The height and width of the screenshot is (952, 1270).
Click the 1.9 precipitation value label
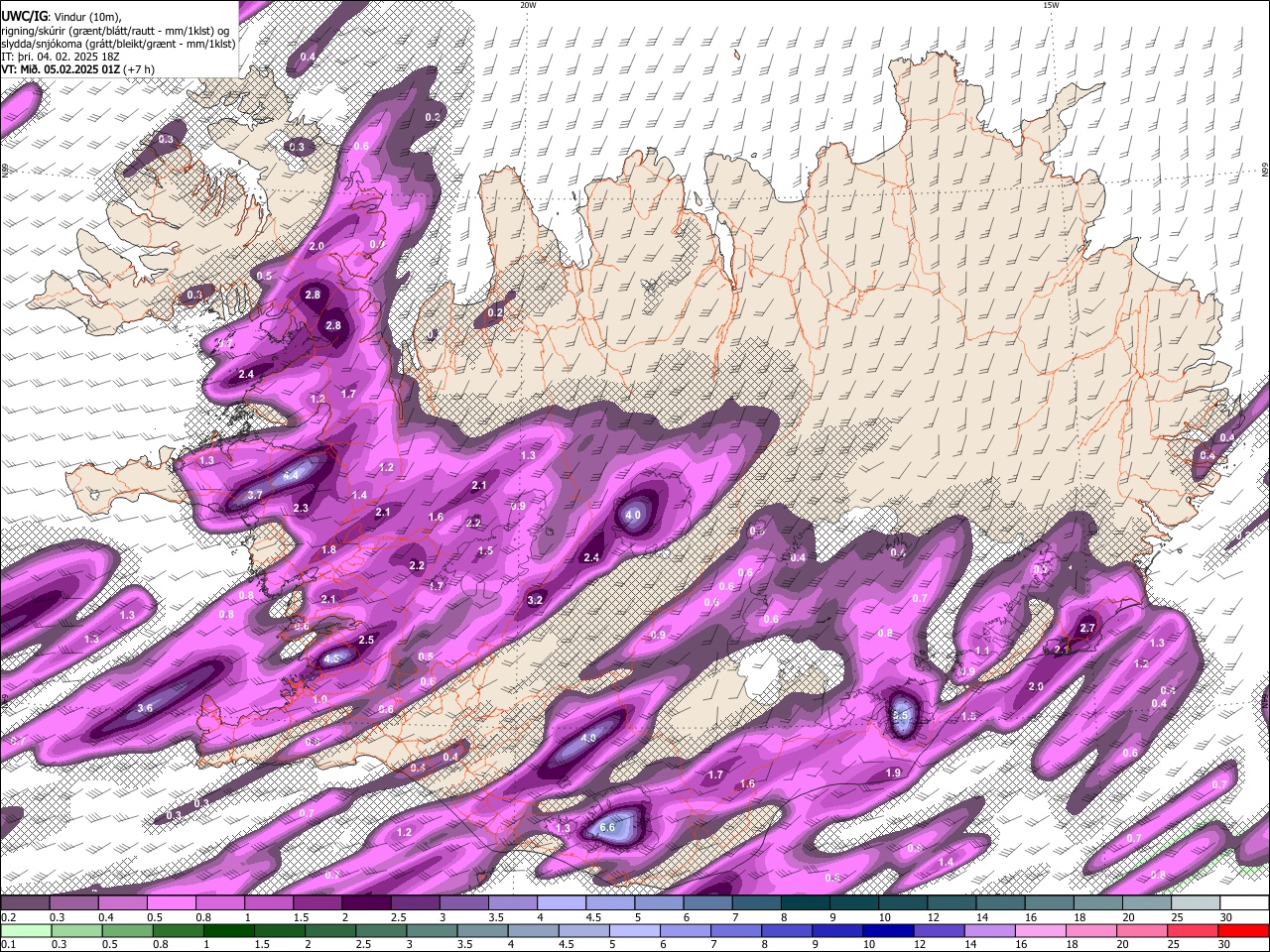(893, 773)
